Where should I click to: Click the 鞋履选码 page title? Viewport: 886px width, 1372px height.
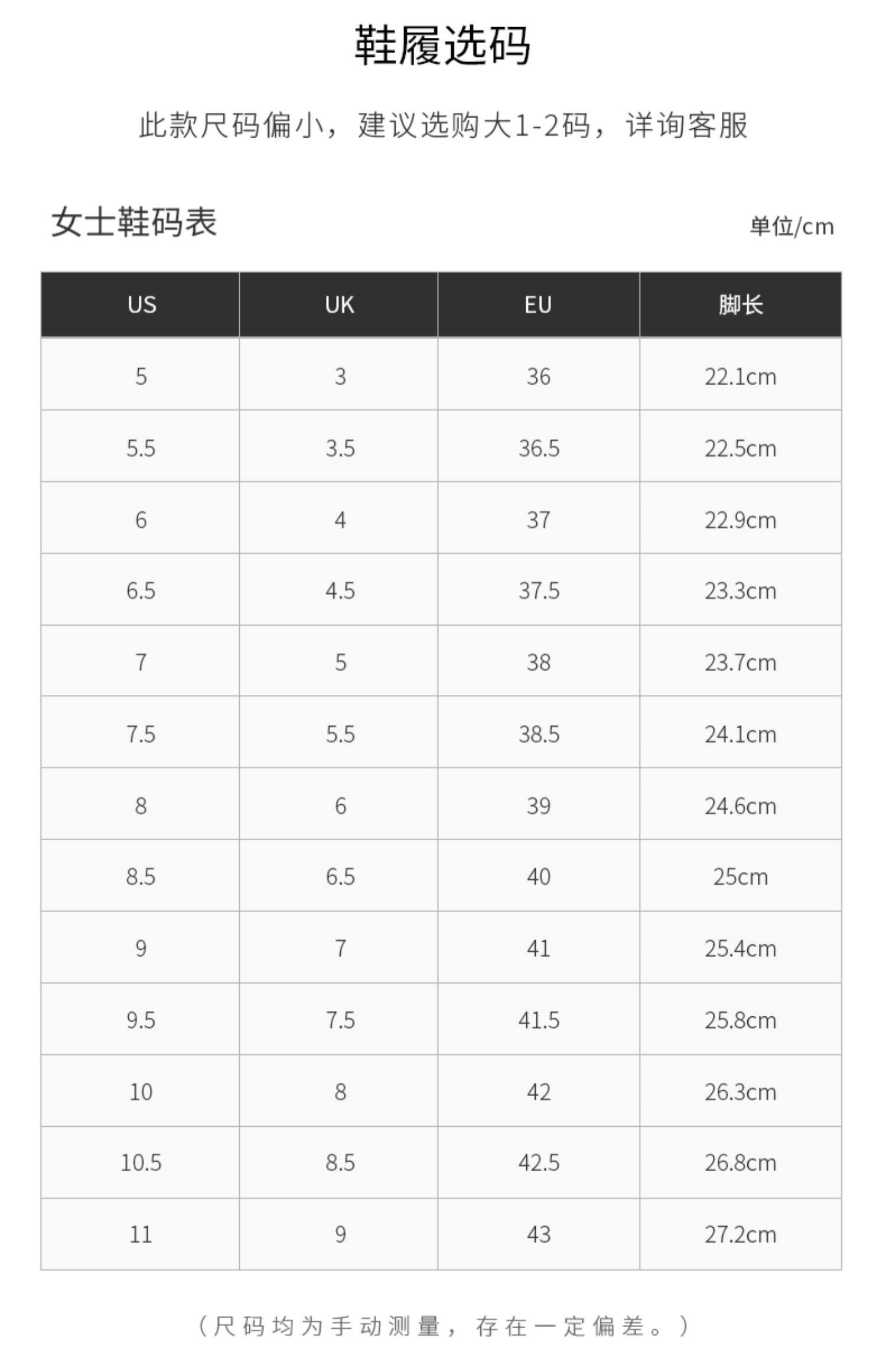click(442, 46)
